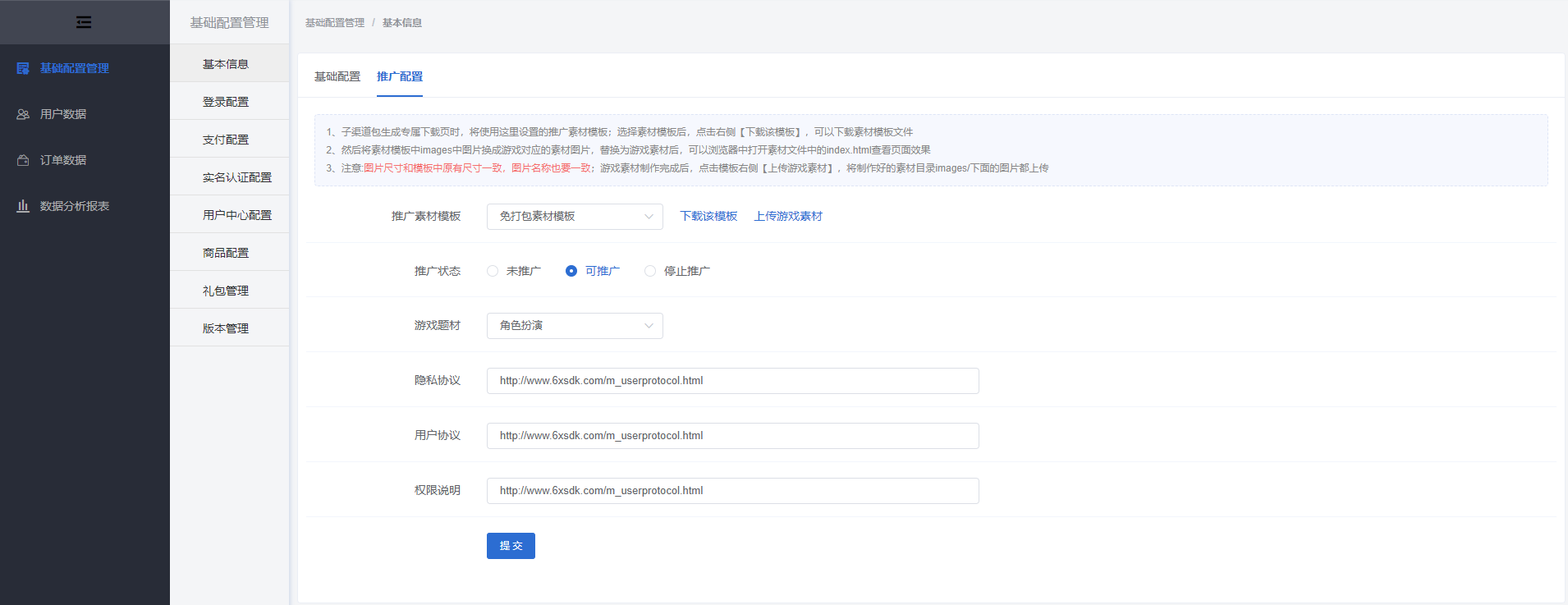Click the 推广素材模板 field label
The width and height of the screenshot is (1568, 605).
(x=426, y=217)
